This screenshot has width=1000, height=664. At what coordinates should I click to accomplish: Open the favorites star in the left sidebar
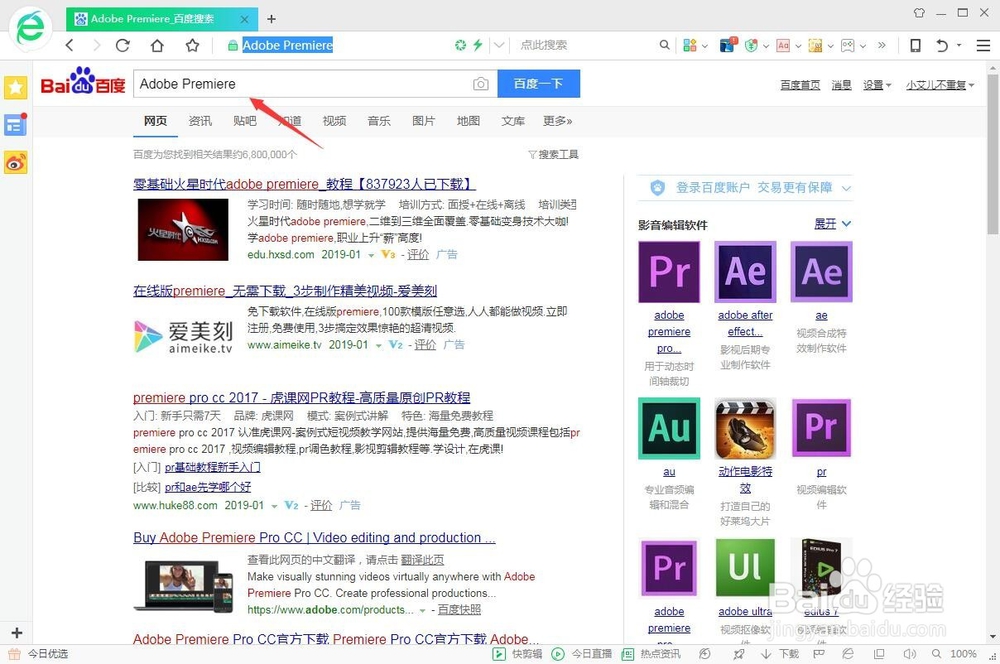click(15, 87)
